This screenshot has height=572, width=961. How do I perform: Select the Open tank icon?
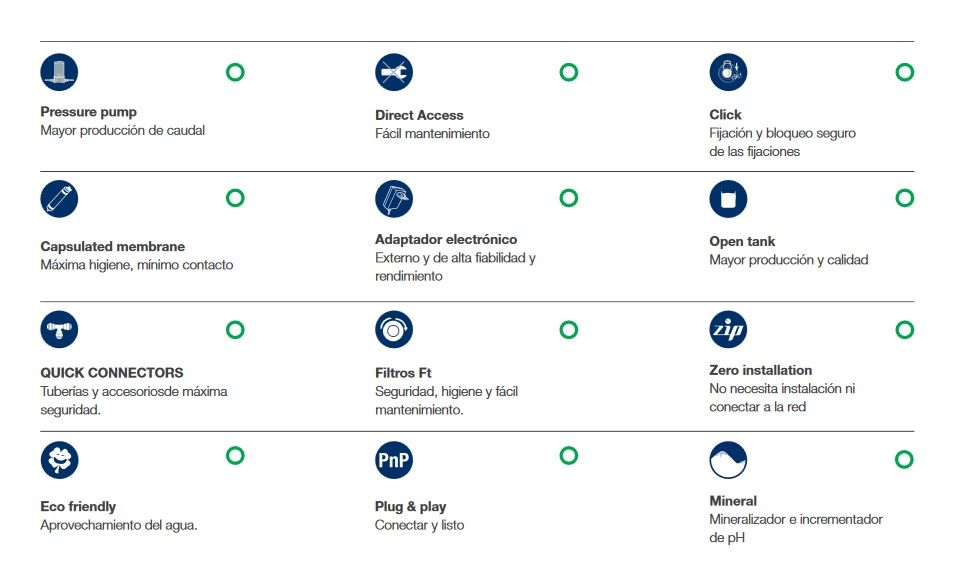728,198
